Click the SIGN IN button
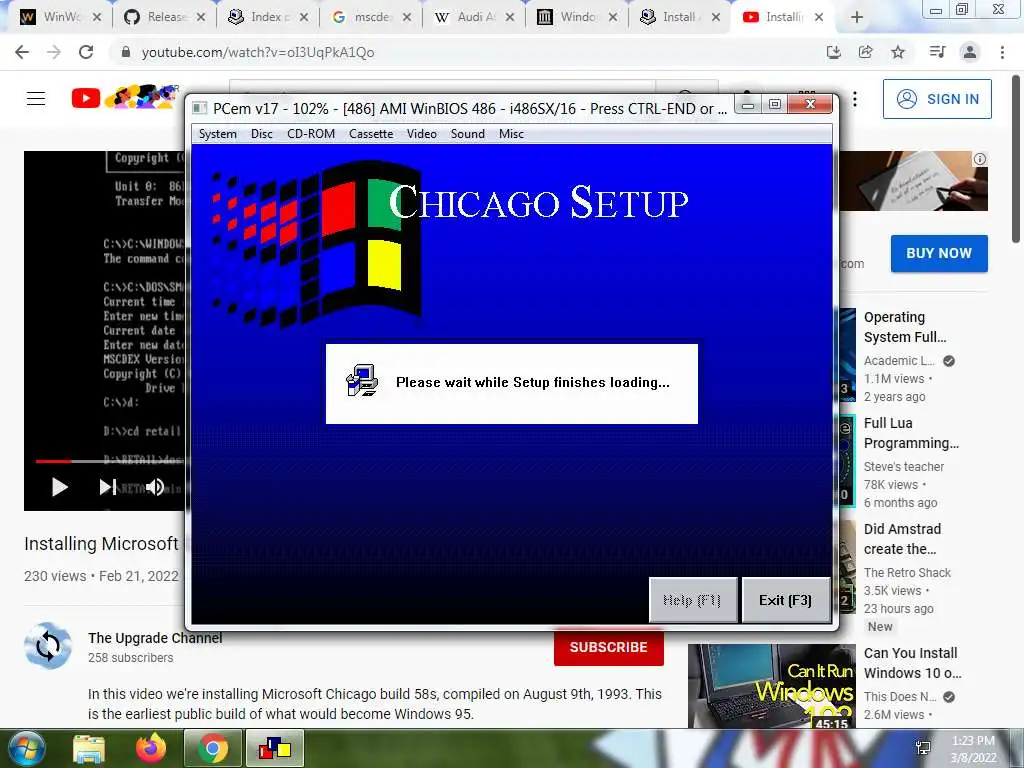 (x=937, y=99)
